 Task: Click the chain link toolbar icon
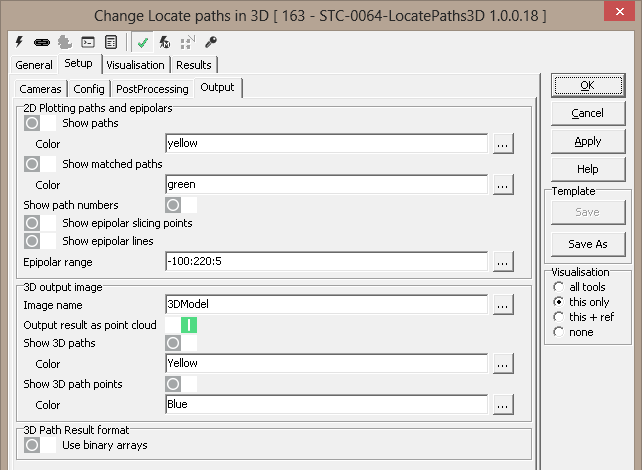pyautogui.click(x=43, y=43)
